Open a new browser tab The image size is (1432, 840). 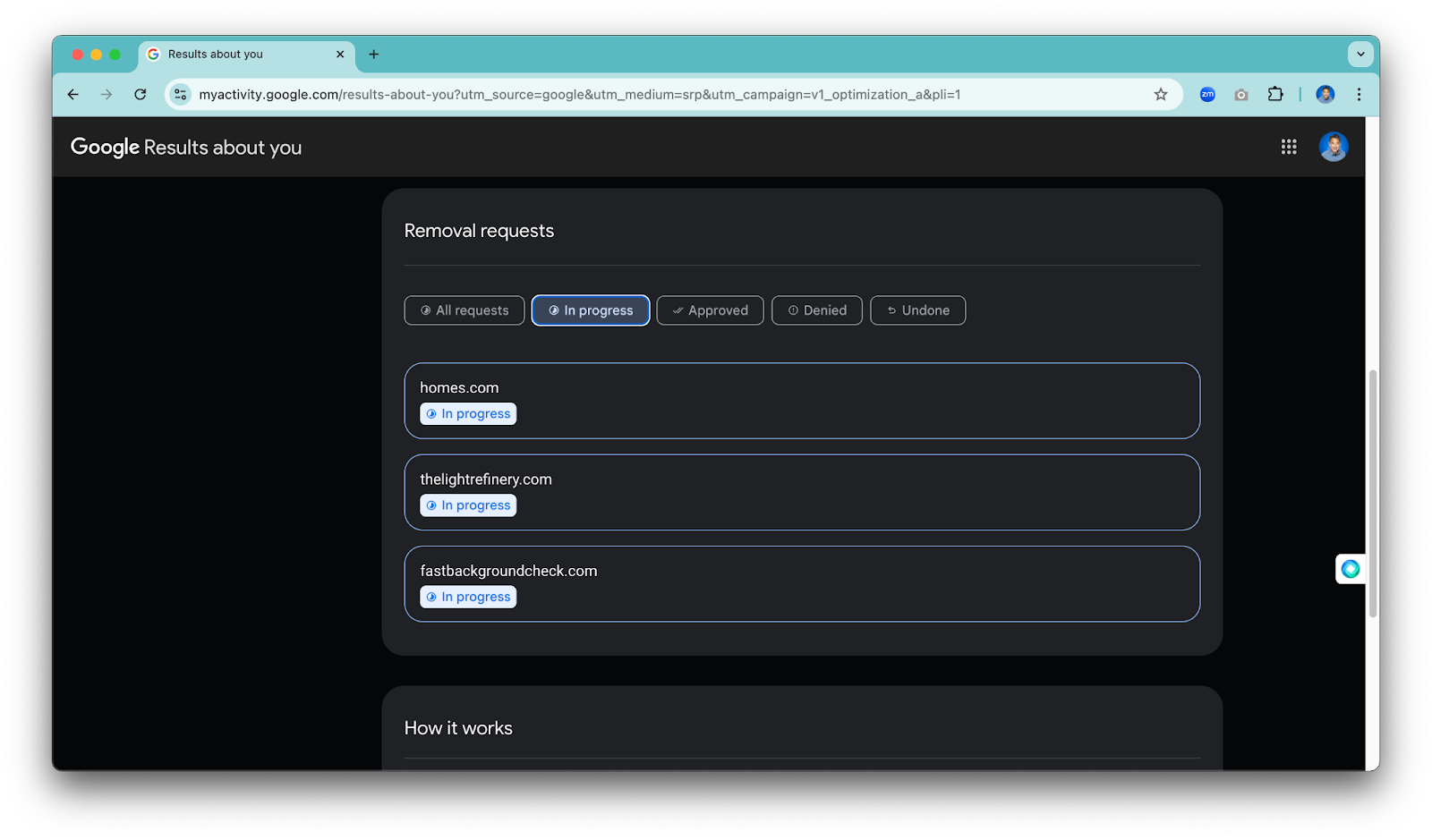(x=374, y=54)
